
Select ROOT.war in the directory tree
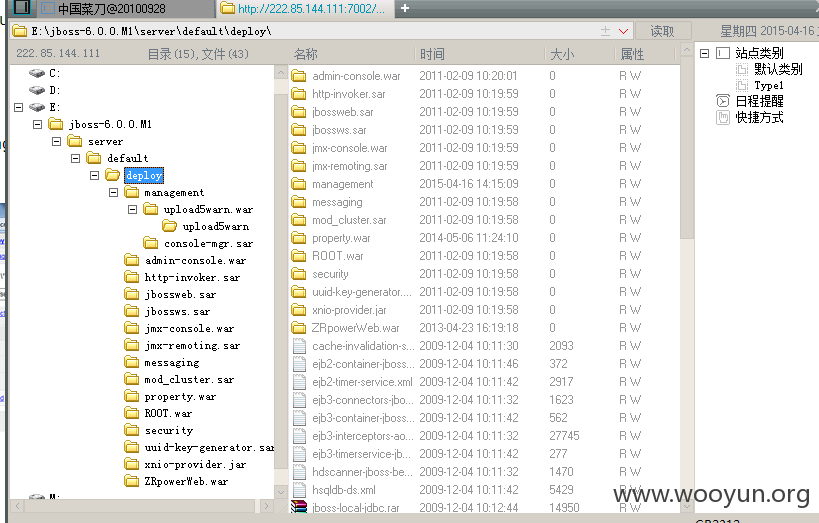[x=168, y=413]
